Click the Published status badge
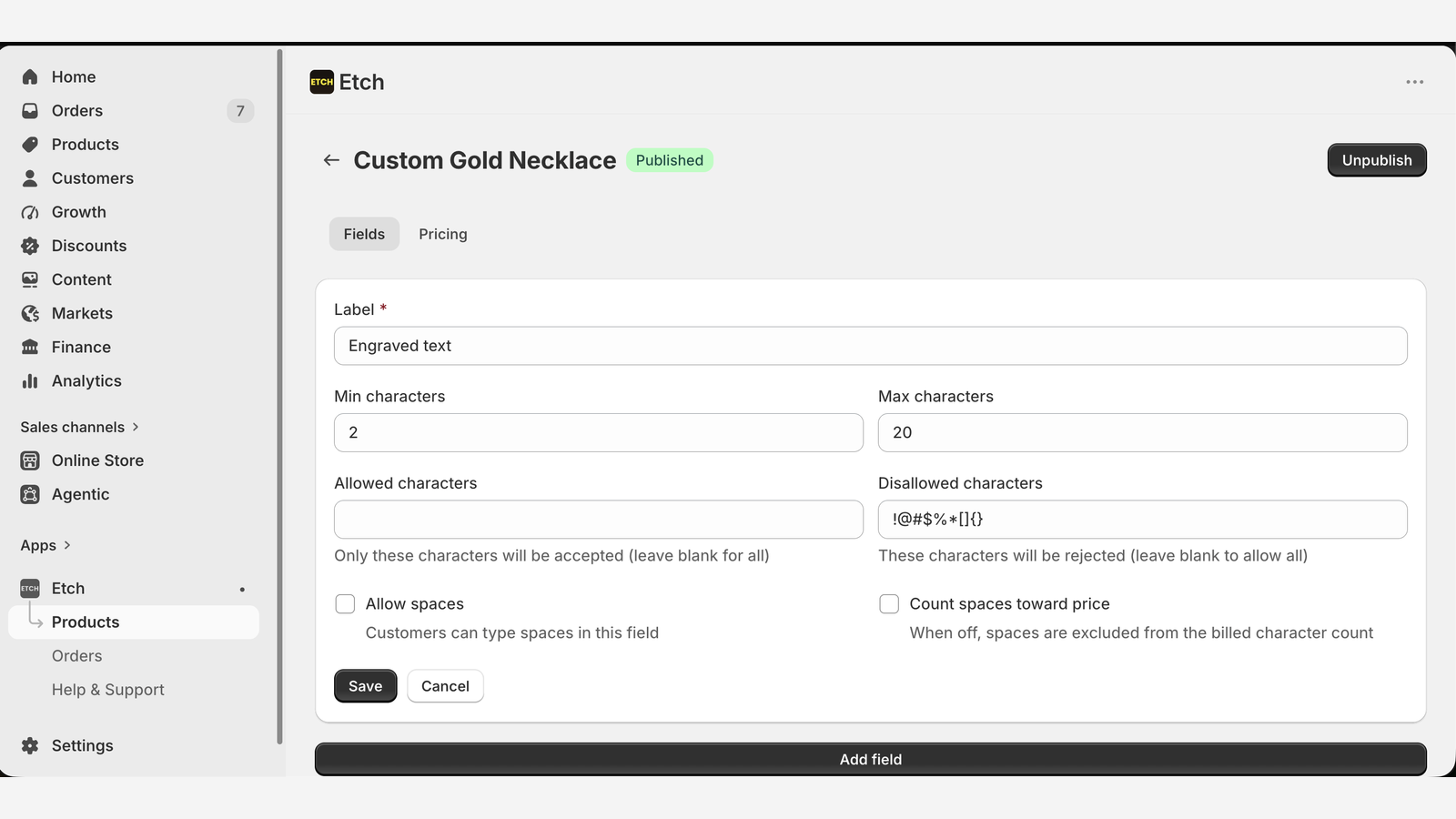The image size is (1456, 819). (670, 160)
